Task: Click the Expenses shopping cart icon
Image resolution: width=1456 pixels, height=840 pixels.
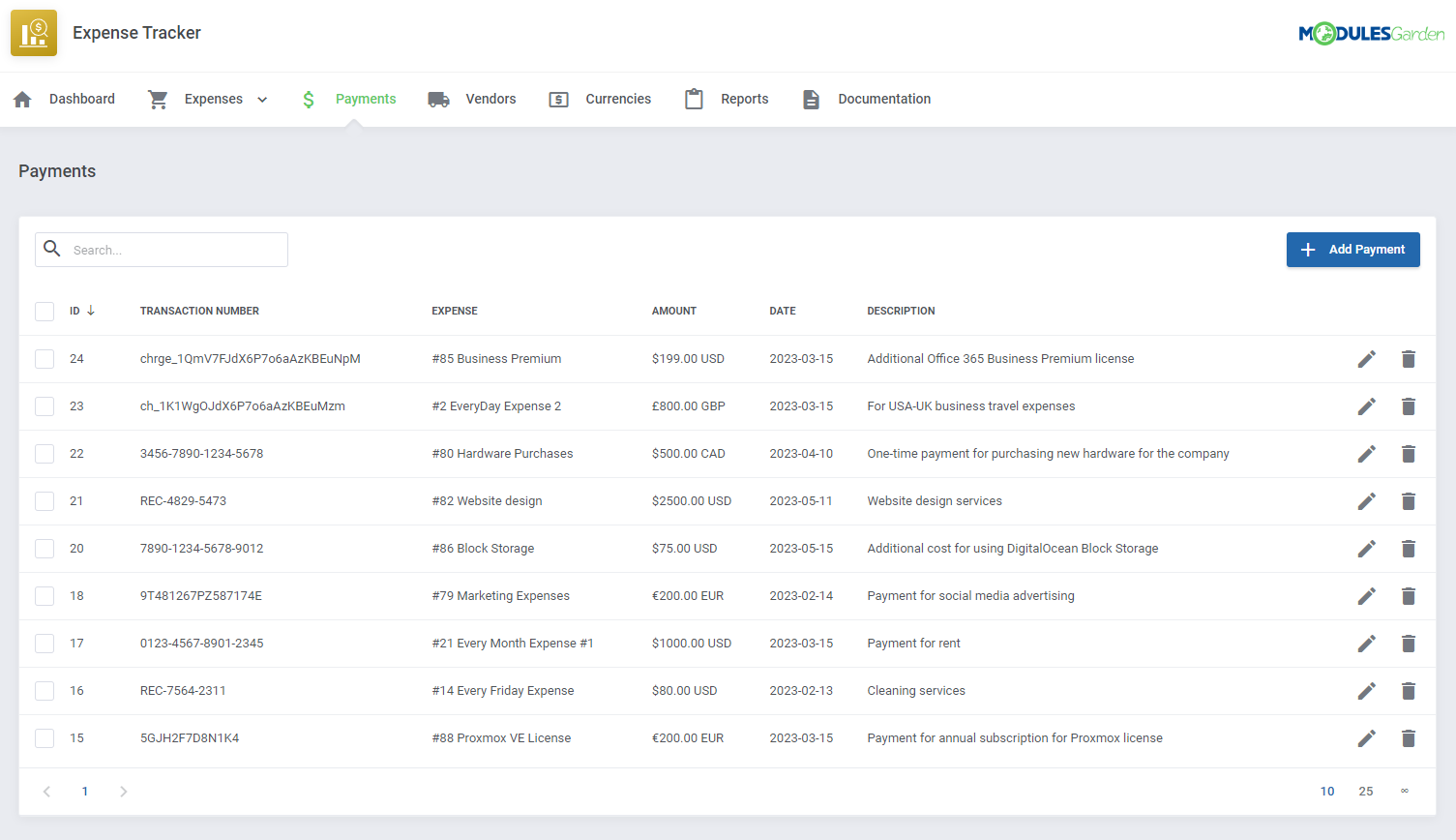Action: coord(158,99)
